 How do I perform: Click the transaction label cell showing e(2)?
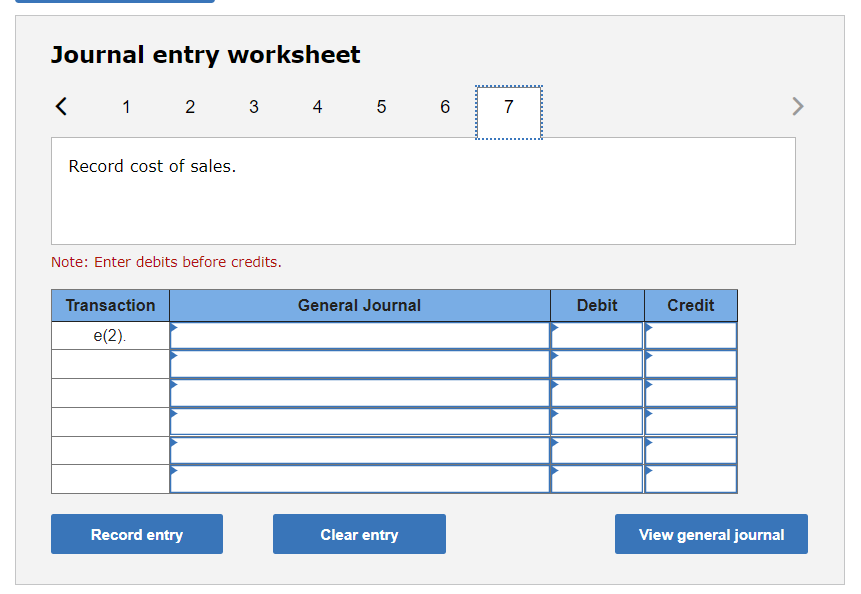(x=110, y=334)
